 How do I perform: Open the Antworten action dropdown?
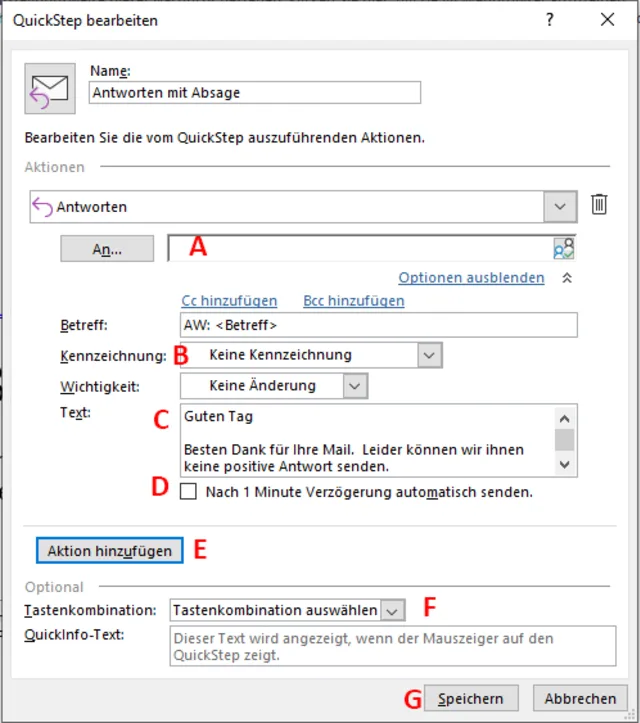coord(559,207)
